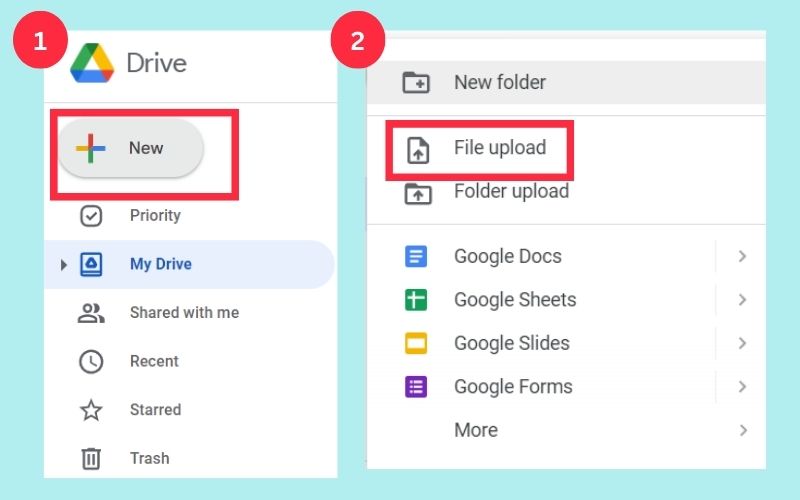Click the Starred star icon
This screenshot has width=800, height=500.
(91, 410)
